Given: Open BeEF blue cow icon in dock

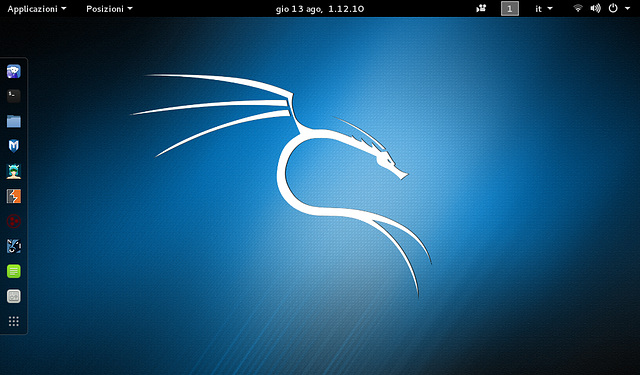Looking at the screenshot, I should pos(13,246).
